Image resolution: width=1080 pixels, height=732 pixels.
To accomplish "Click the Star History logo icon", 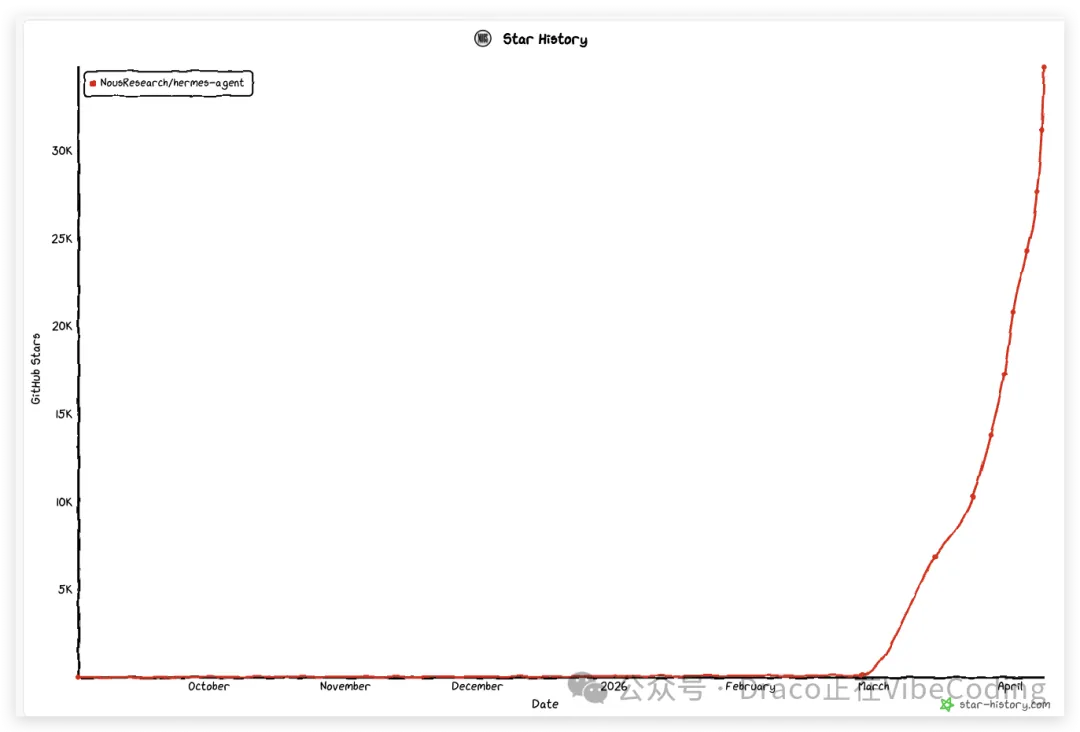I will (x=483, y=39).
